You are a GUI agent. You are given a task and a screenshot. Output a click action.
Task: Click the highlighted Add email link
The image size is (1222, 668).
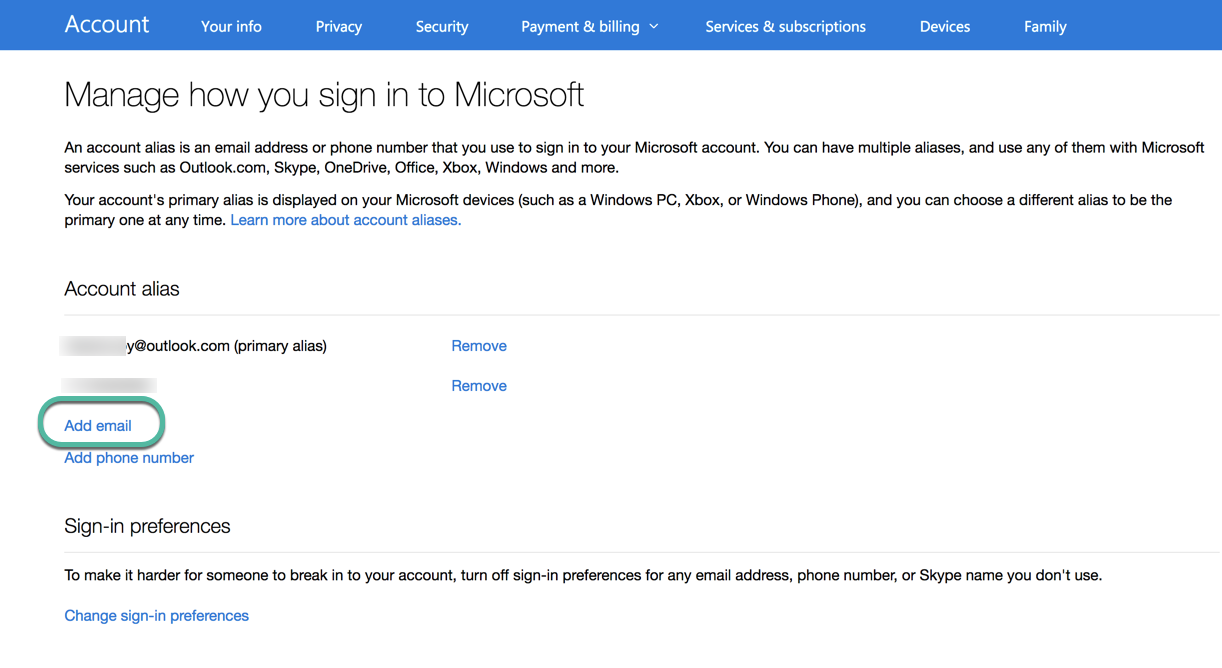point(98,426)
